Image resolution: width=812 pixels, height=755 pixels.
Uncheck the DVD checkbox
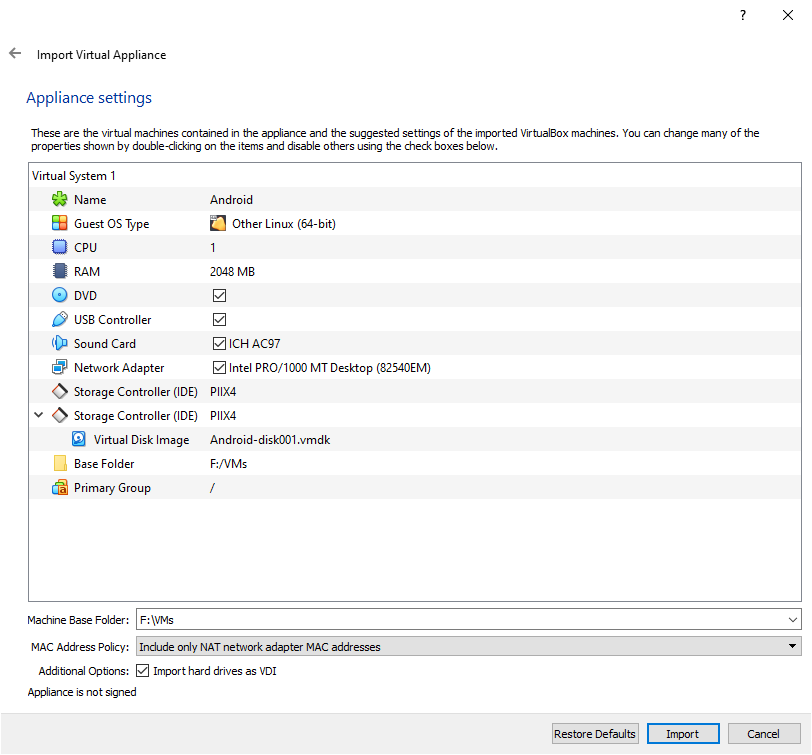[x=220, y=295]
